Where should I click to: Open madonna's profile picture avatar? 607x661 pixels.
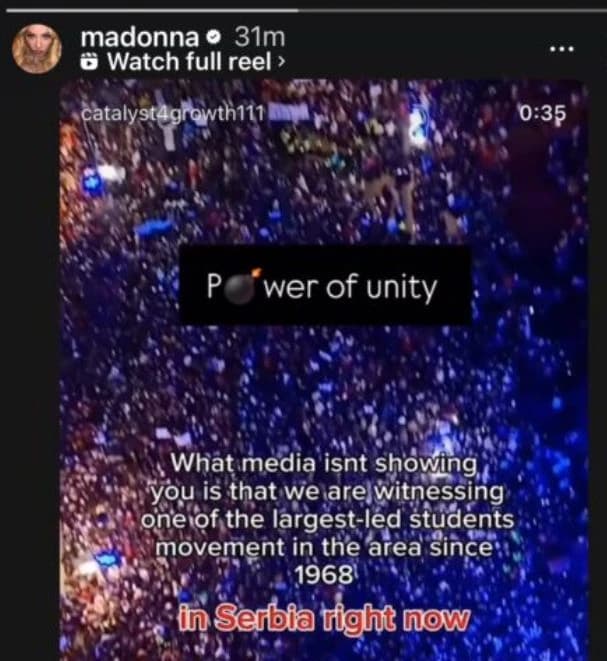point(37,48)
